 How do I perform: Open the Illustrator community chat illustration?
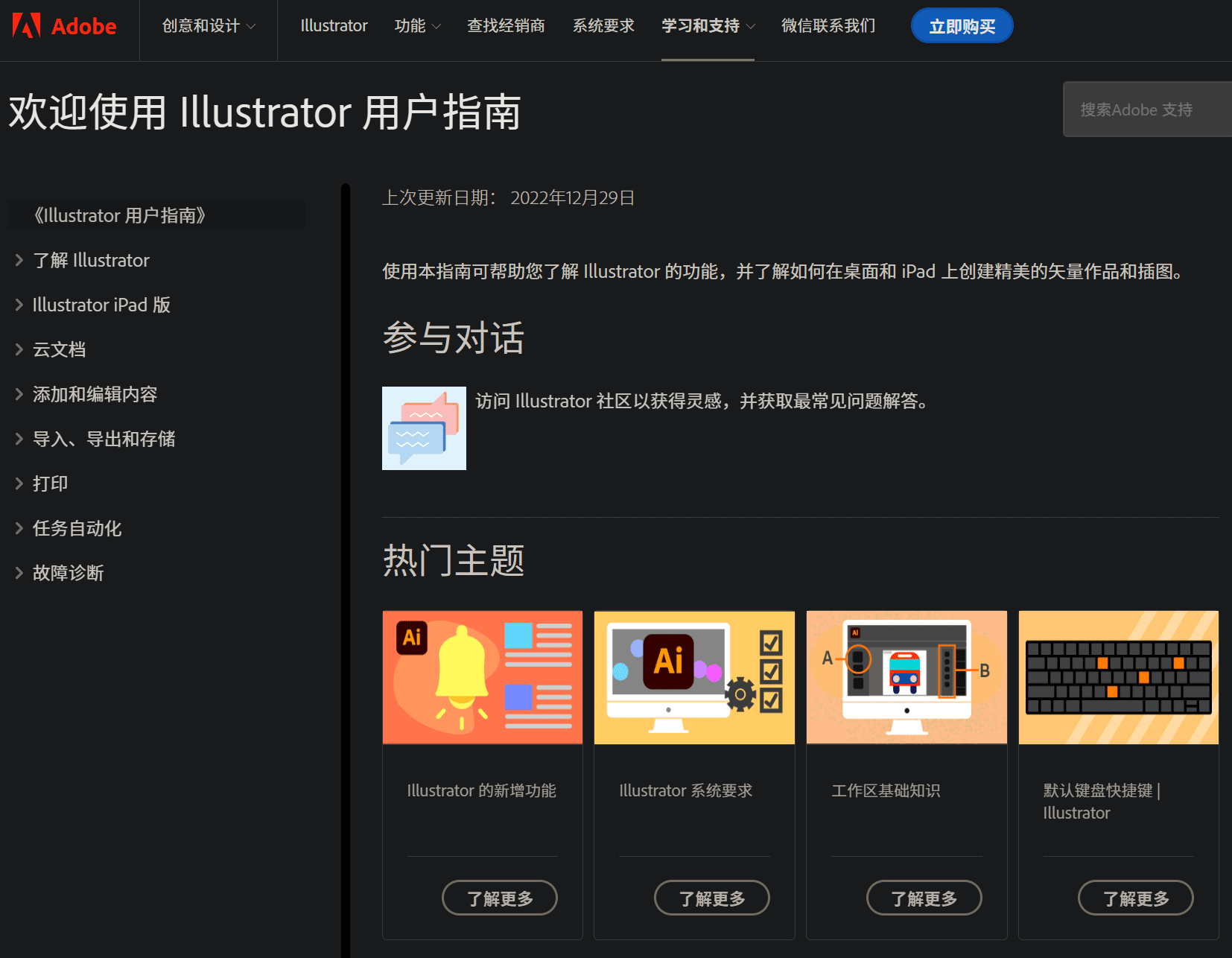(x=423, y=428)
